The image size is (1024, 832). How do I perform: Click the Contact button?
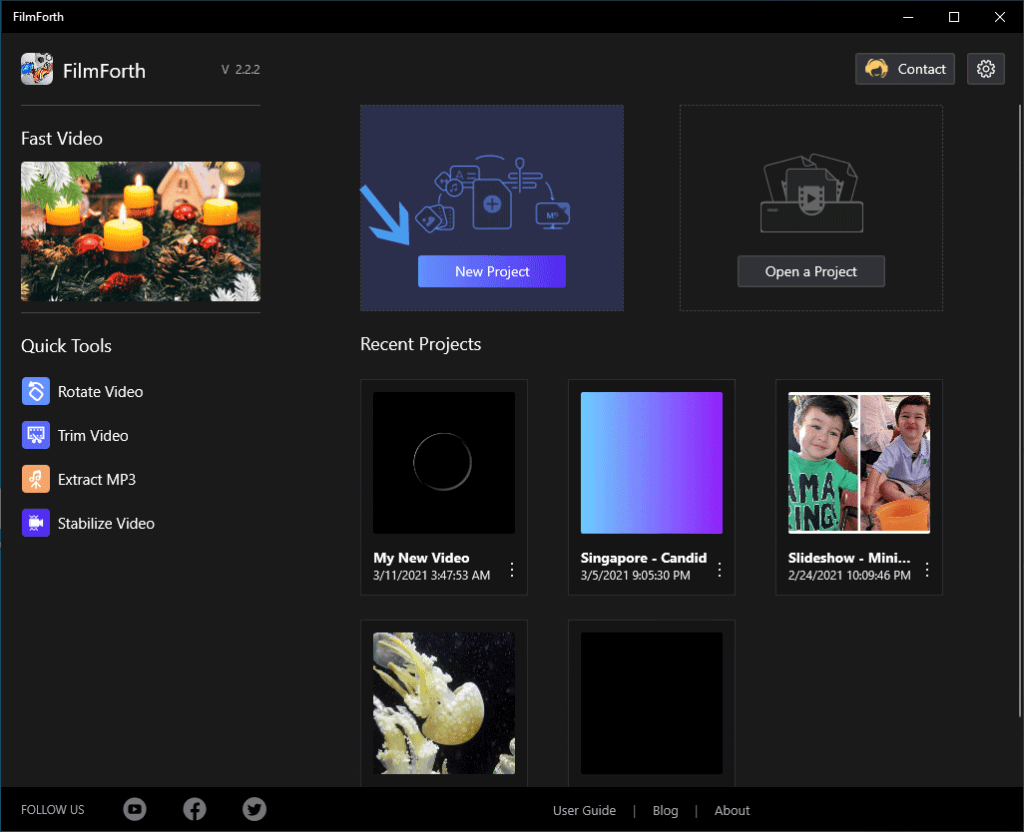[x=904, y=69]
